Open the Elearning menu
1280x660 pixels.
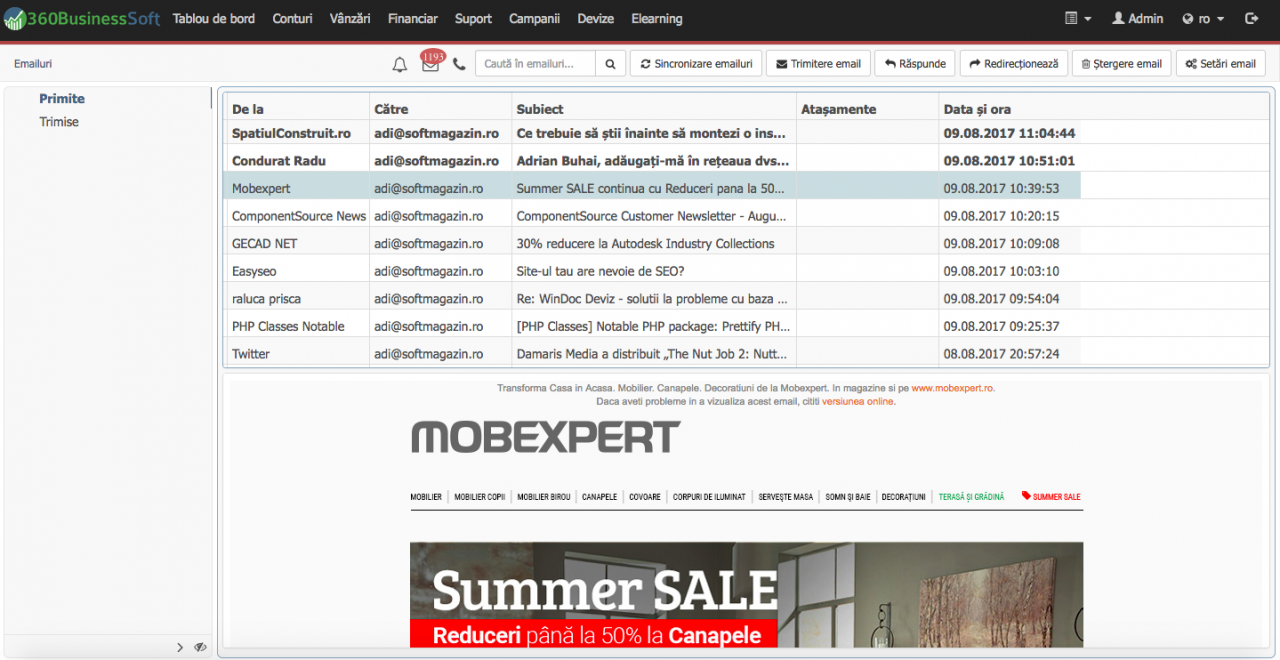click(x=657, y=19)
